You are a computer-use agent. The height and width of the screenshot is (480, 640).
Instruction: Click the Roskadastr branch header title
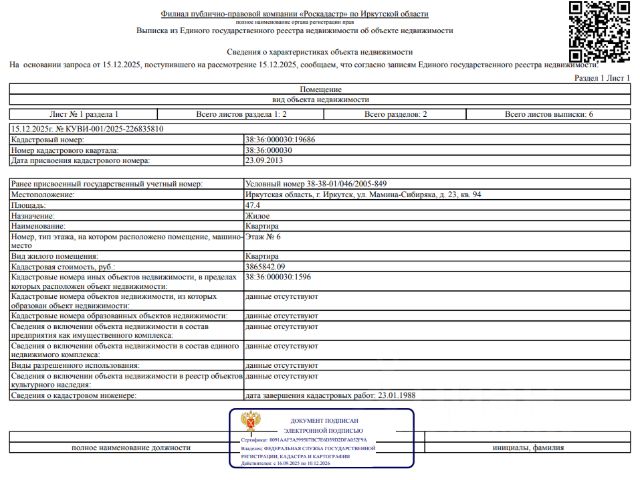point(294,14)
